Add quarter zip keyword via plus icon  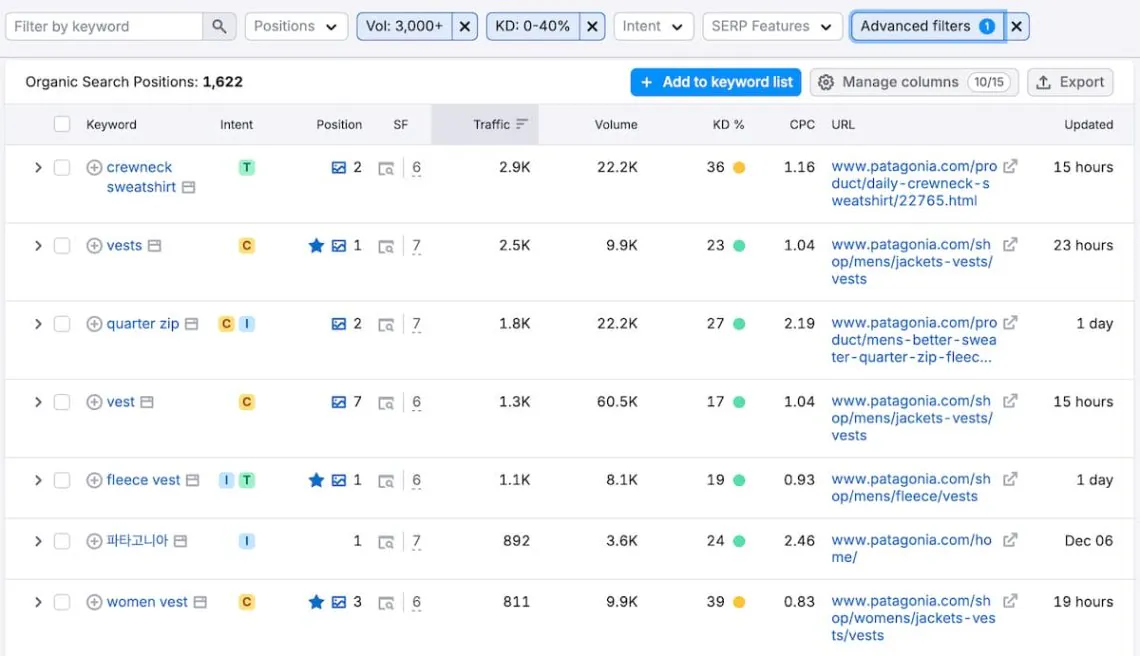point(94,324)
